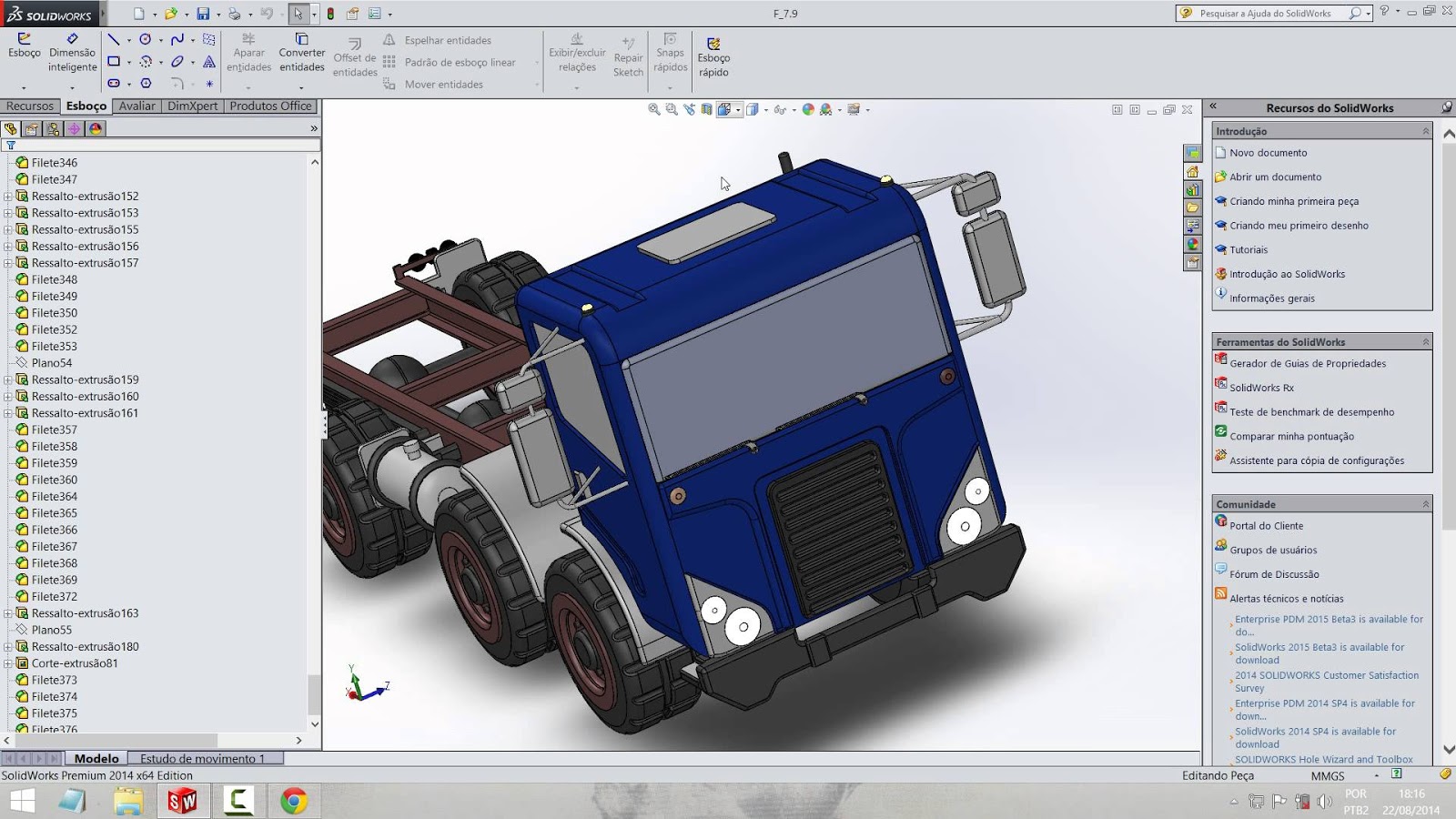Select the Dimensão inteligente tool
The width and height of the screenshot is (1456, 819).
click(71, 55)
